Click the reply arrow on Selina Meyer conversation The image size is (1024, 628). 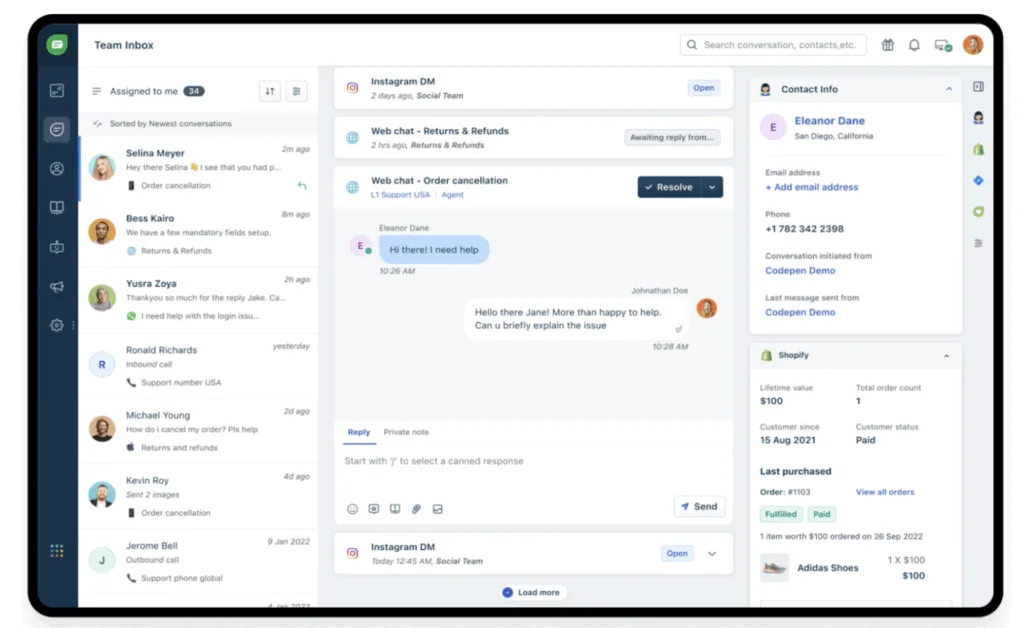pyautogui.click(x=302, y=185)
